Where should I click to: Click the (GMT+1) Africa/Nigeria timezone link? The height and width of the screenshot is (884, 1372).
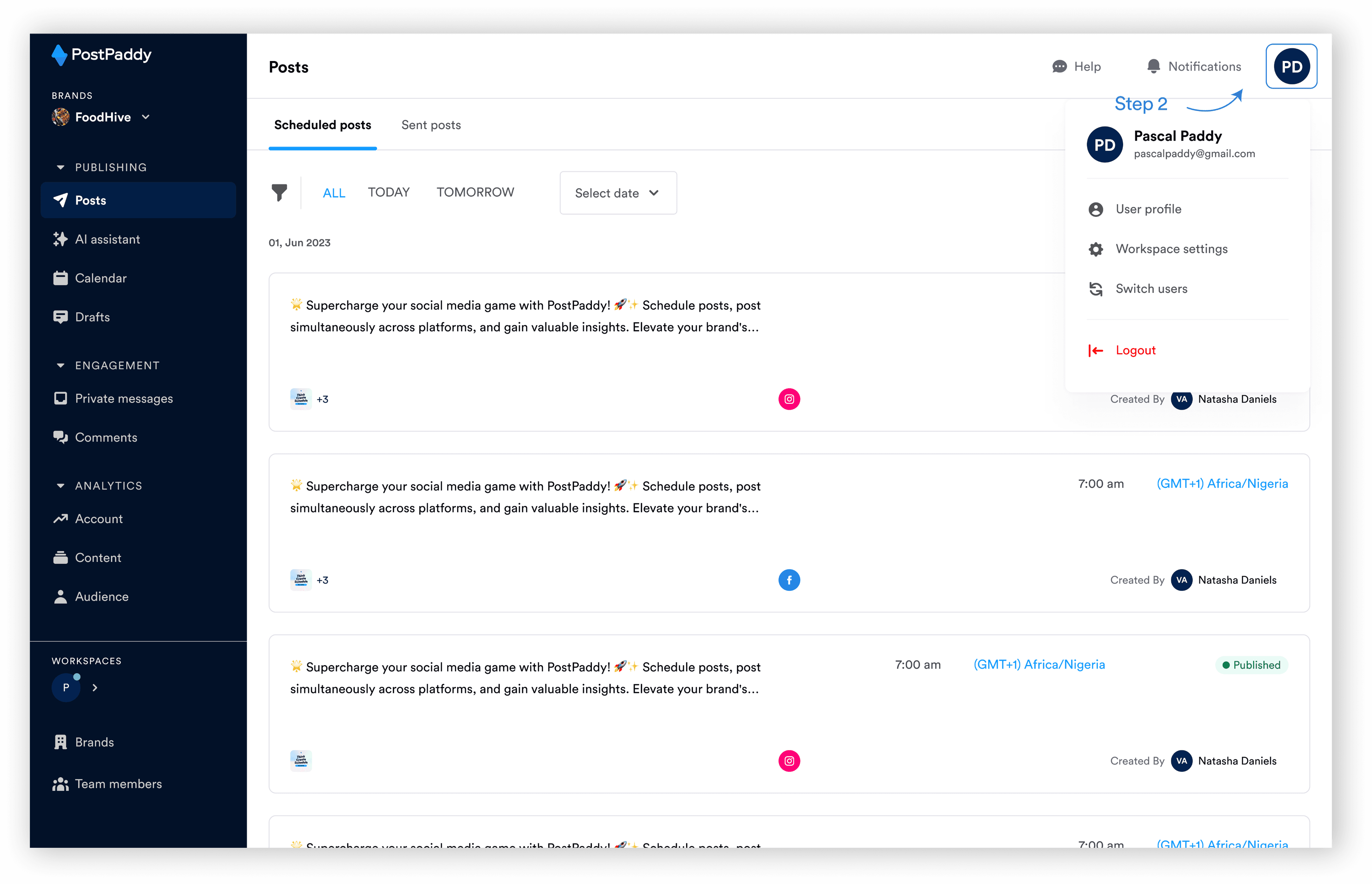[1222, 483]
